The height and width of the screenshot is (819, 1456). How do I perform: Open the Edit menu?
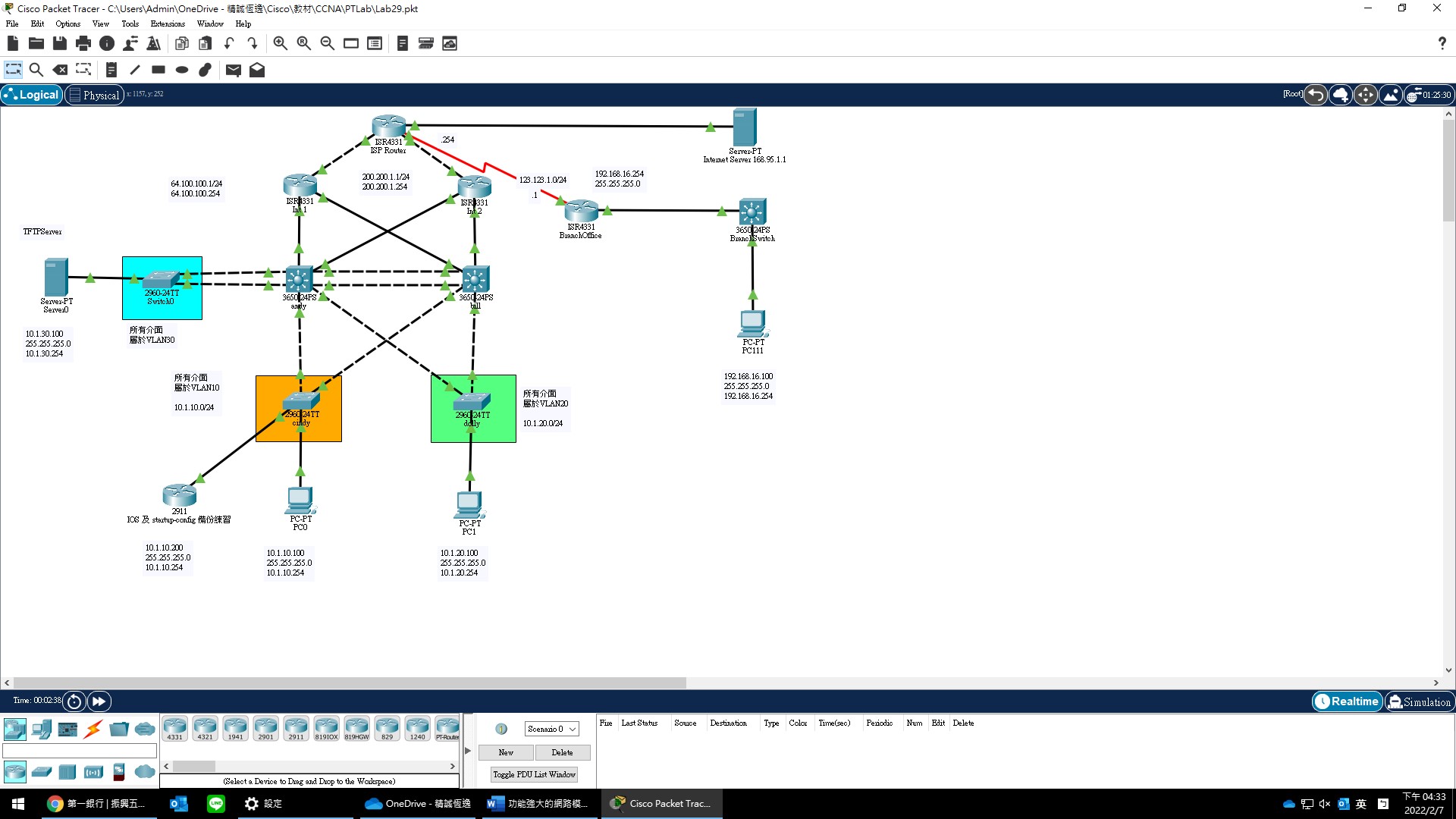coord(37,24)
